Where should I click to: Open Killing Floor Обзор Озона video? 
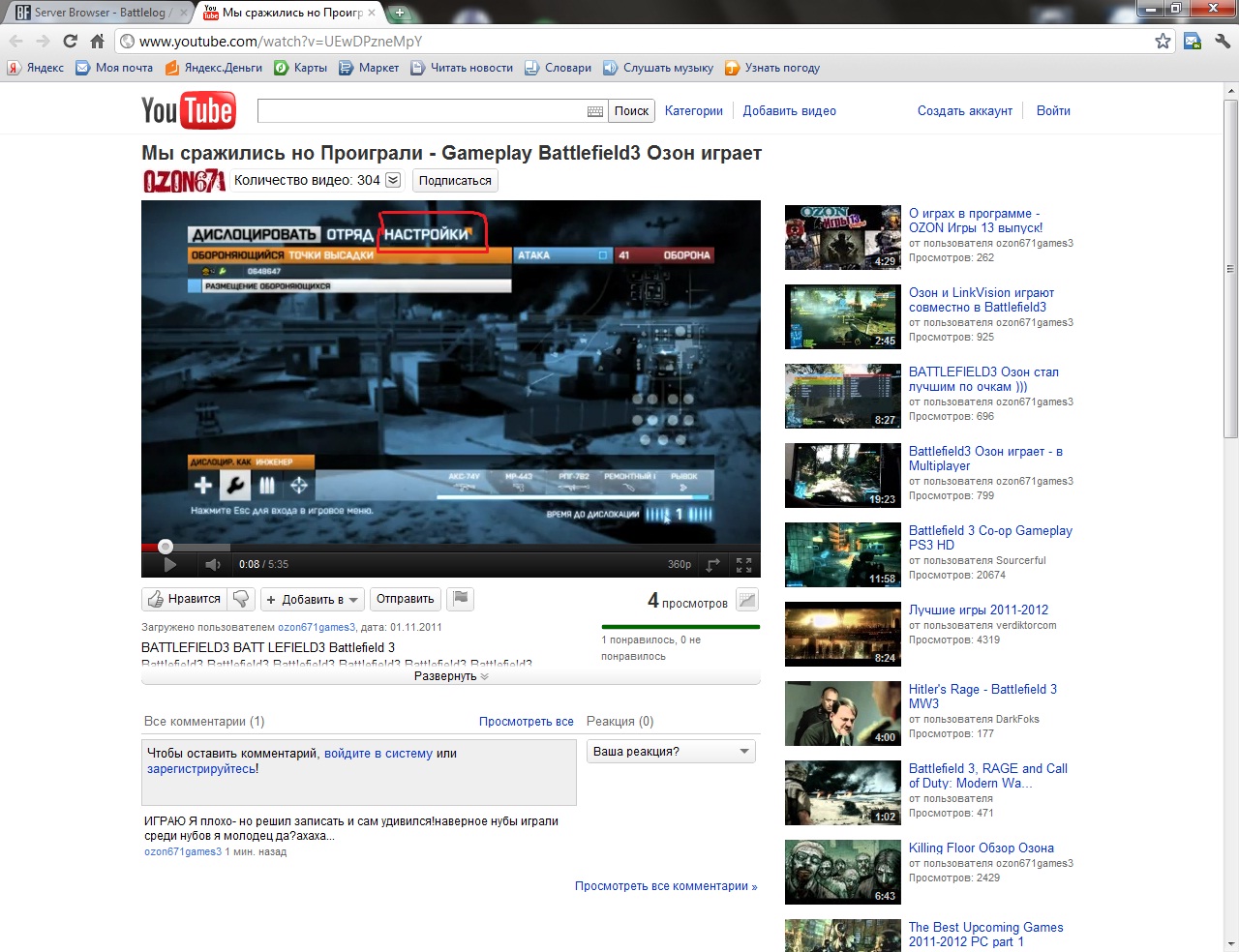(982, 848)
